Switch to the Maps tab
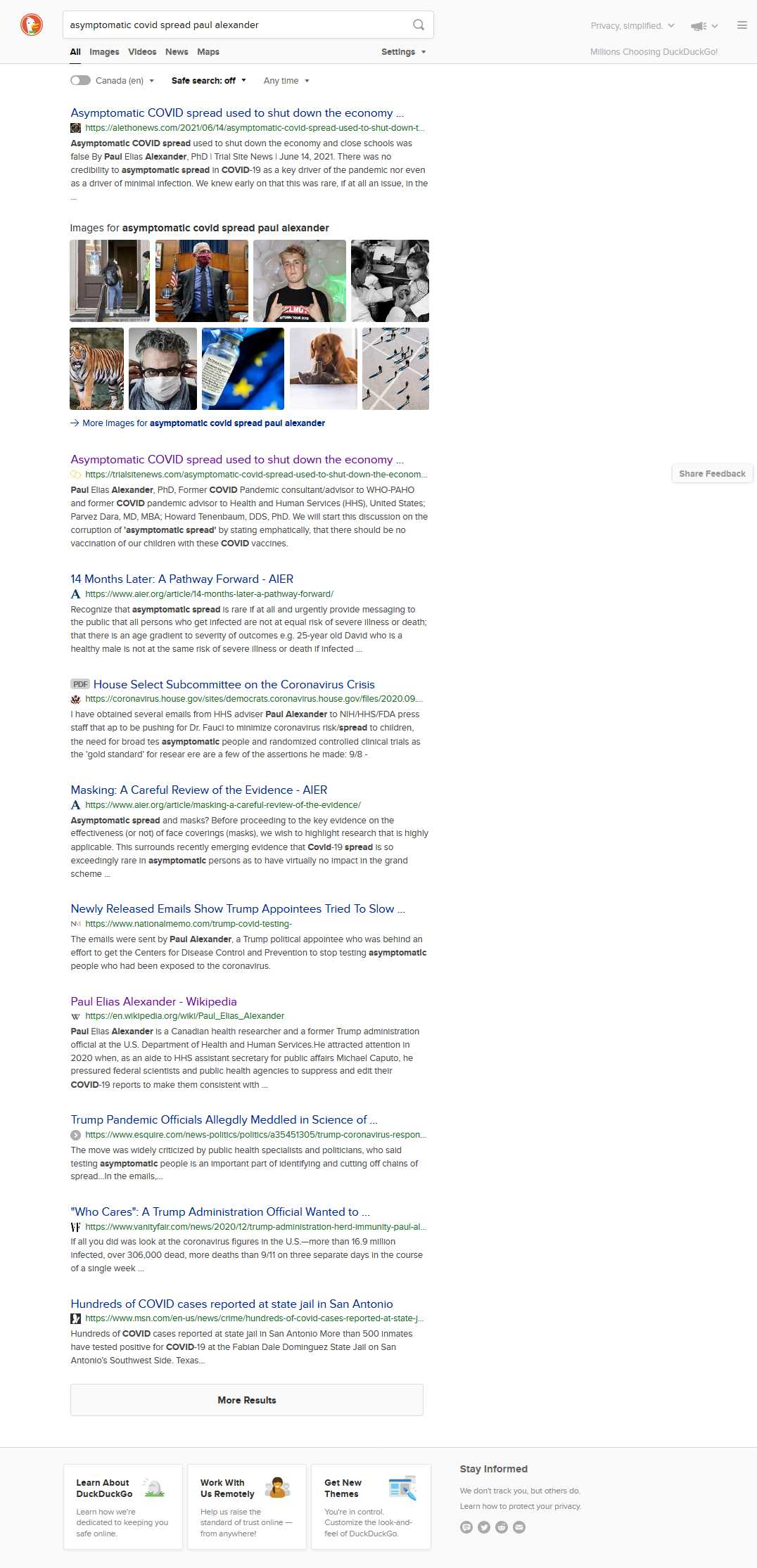 (x=208, y=52)
